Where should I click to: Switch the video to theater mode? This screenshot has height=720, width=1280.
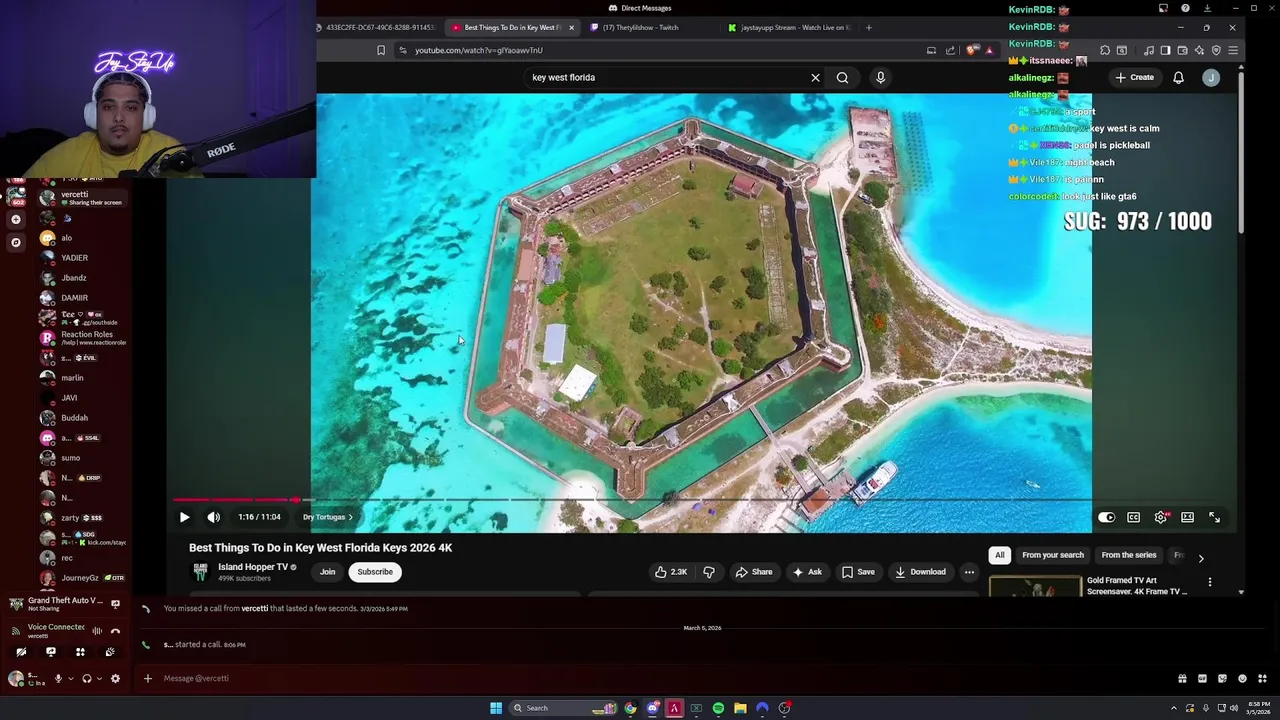point(1187,517)
